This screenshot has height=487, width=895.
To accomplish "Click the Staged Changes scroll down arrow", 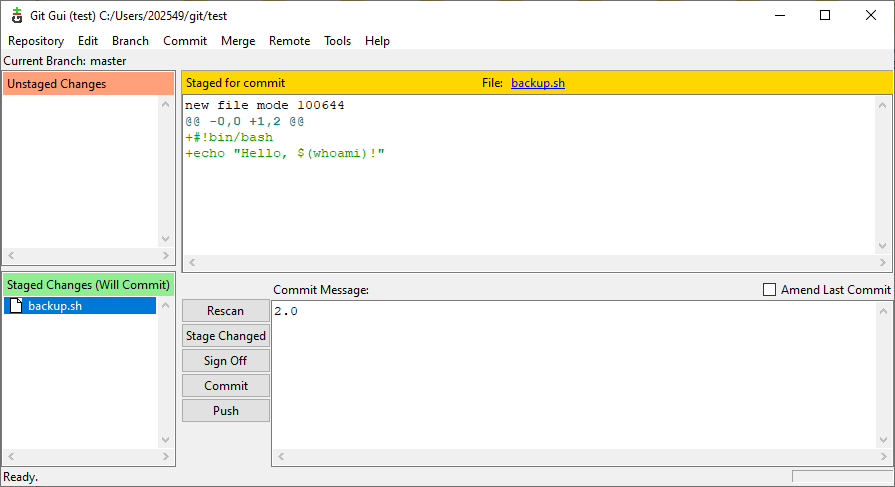I will coord(166,440).
